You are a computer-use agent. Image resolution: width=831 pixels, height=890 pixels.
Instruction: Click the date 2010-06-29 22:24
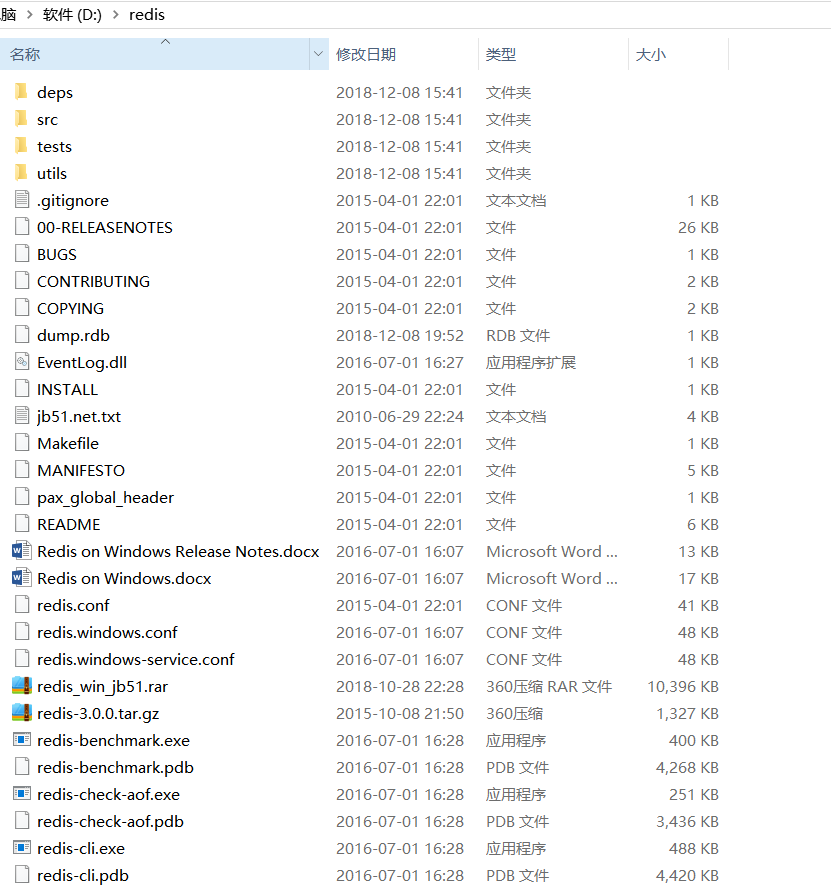(400, 416)
